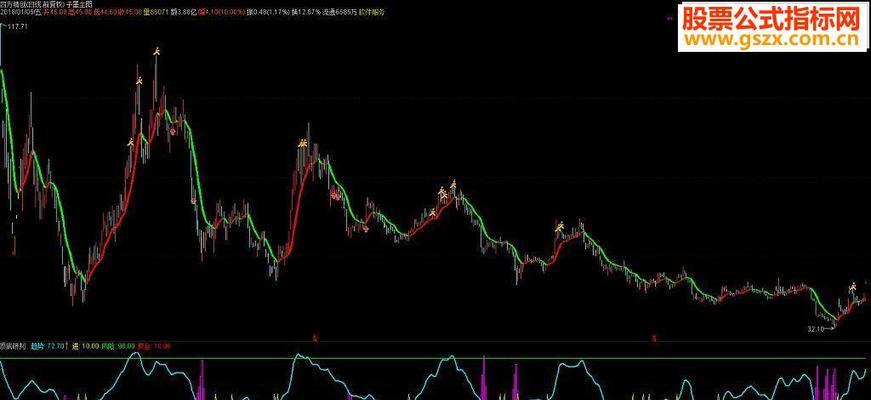The height and width of the screenshot is (400, 871).
Task: Click the 117.71 high price label arrow
Action: tap(4, 26)
